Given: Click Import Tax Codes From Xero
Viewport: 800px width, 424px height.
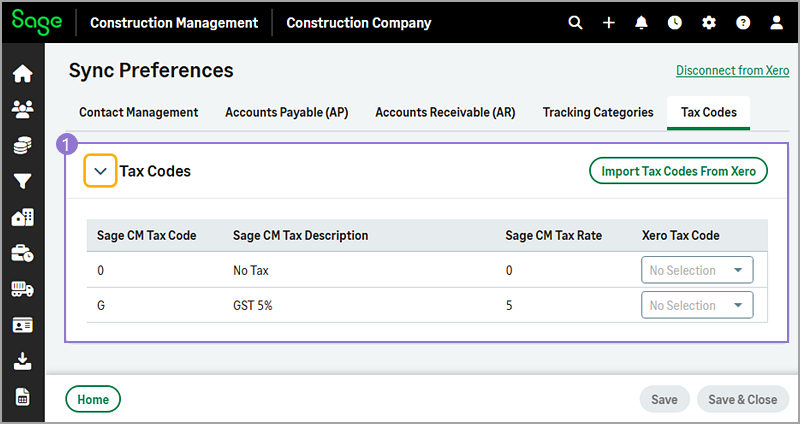Looking at the screenshot, I should coord(679,171).
